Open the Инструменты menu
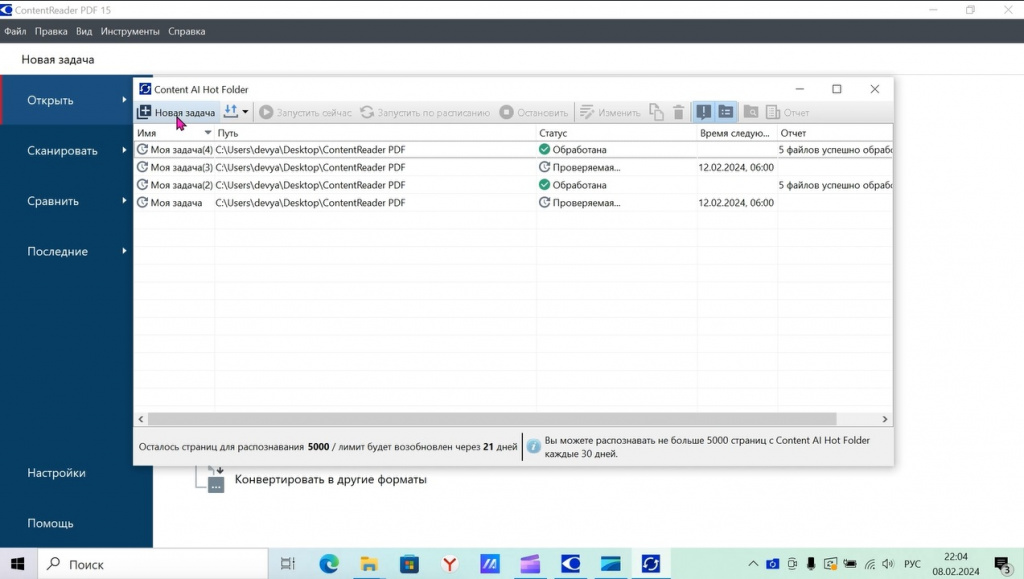This screenshot has width=1024, height=579. tap(130, 31)
